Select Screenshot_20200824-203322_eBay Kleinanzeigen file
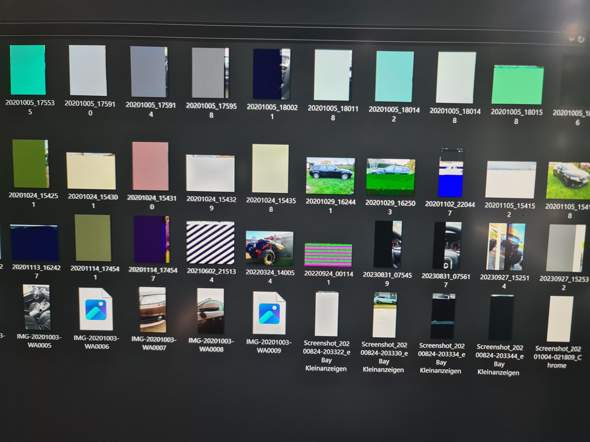 pos(327,314)
